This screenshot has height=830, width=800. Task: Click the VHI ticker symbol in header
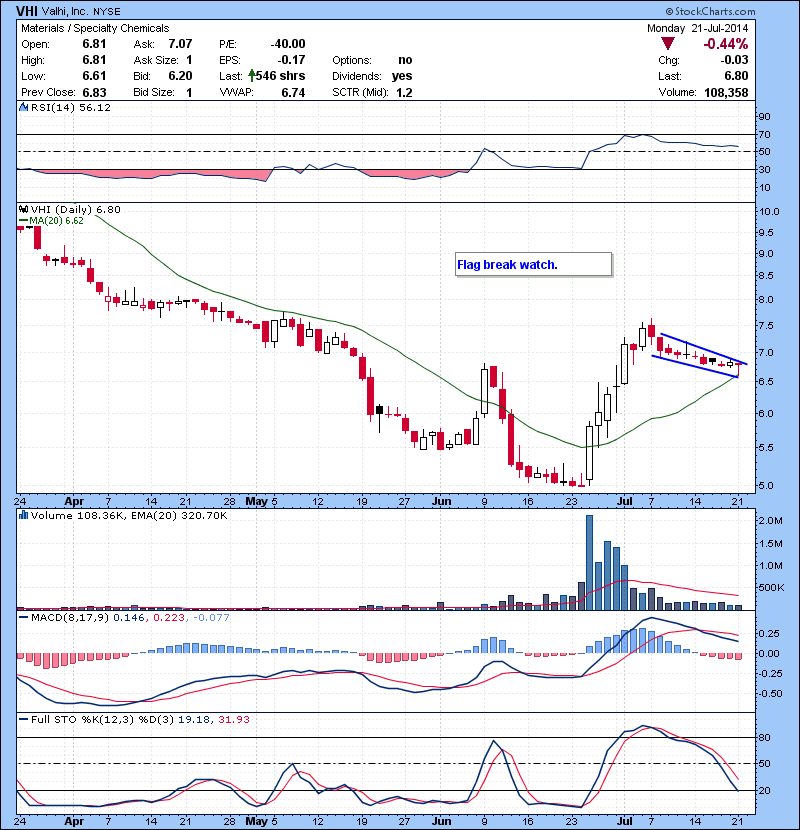(27, 9)
